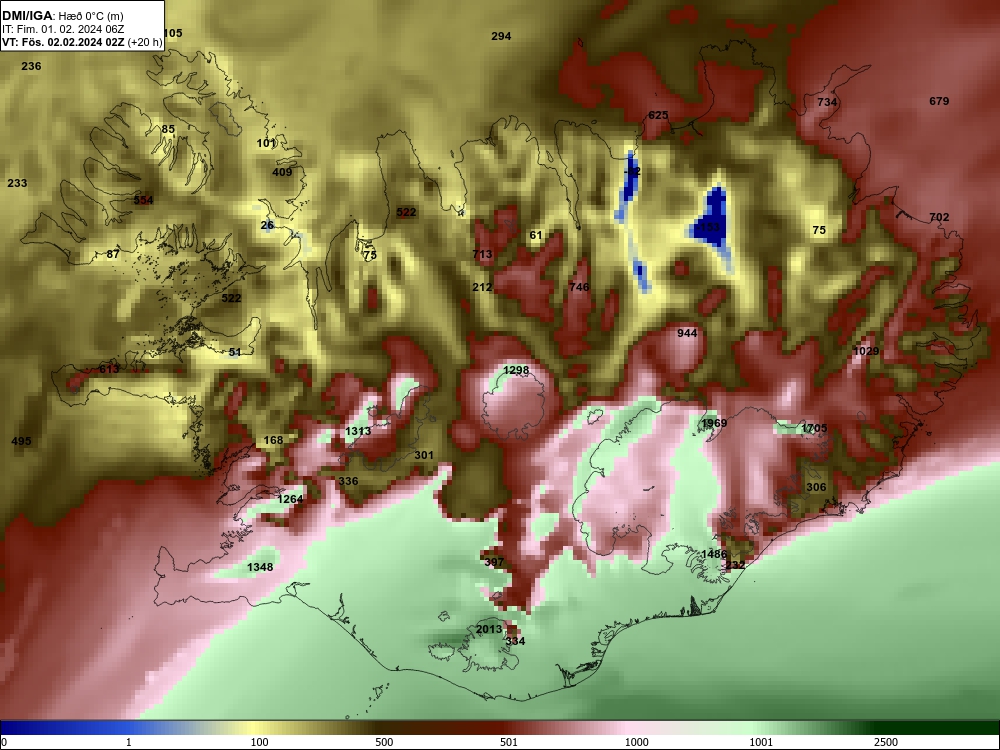
Task: Click the map value '625'
Action: [x=658, y=115]
